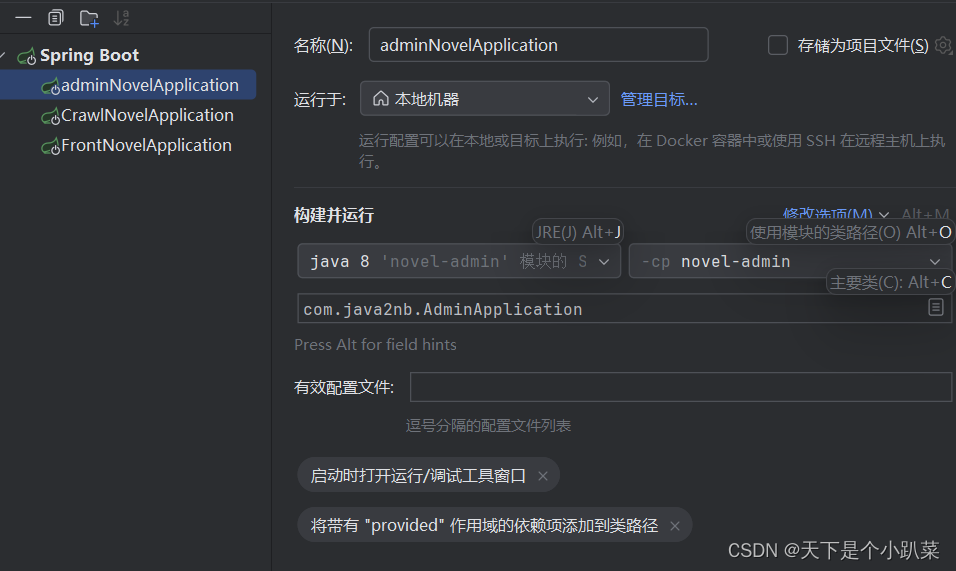Click the browse main class icon
Viewport: 956px width, 571px height.
[x=936, y=307]
